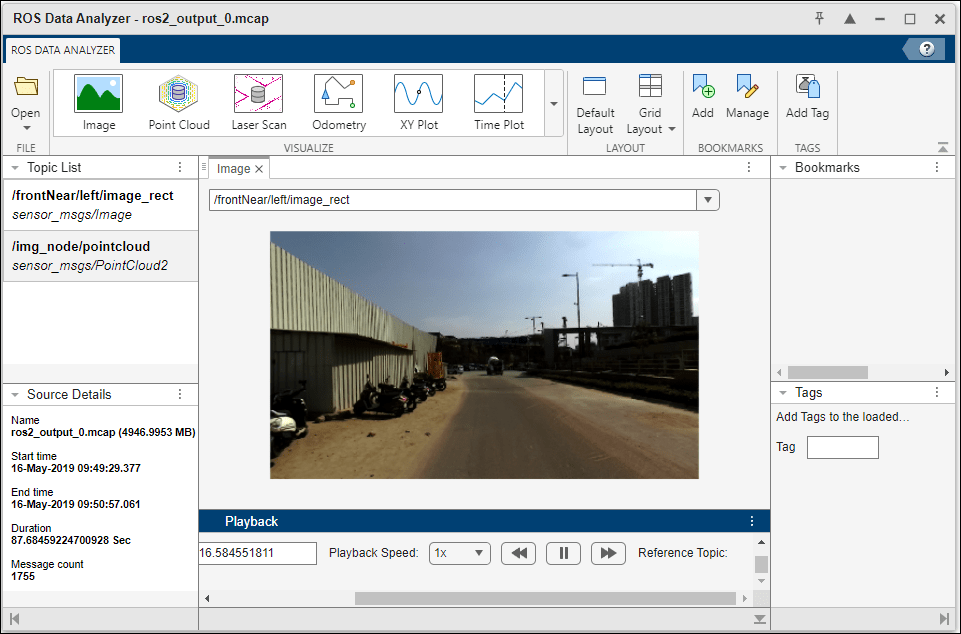Viewport: 961px width, 634px height.
Task: Click the rewind playback button
Action: pos(518,553)
